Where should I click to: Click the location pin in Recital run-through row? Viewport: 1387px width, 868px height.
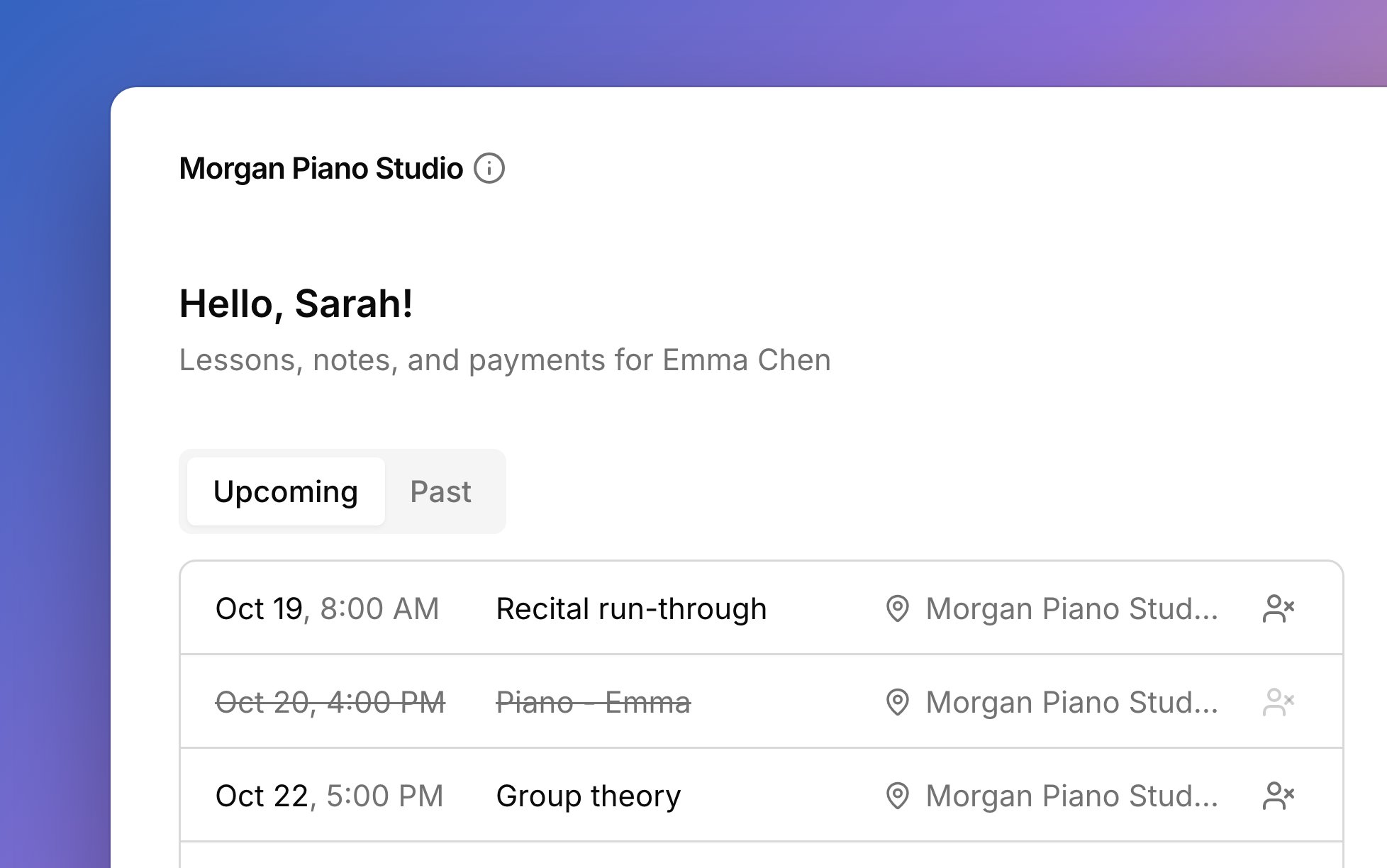click(898, 608)
